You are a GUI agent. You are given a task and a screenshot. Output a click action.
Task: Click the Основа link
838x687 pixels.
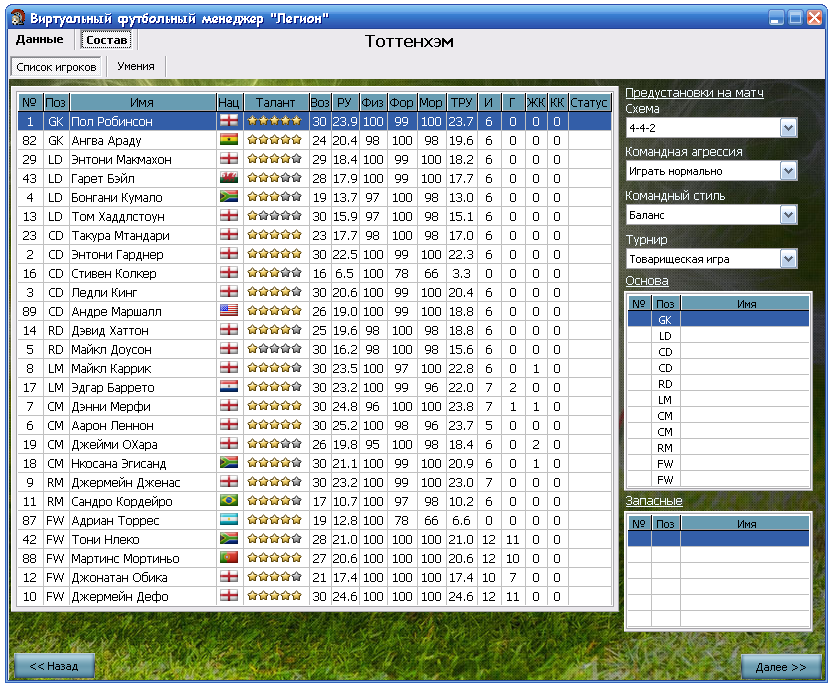(647, 281)
